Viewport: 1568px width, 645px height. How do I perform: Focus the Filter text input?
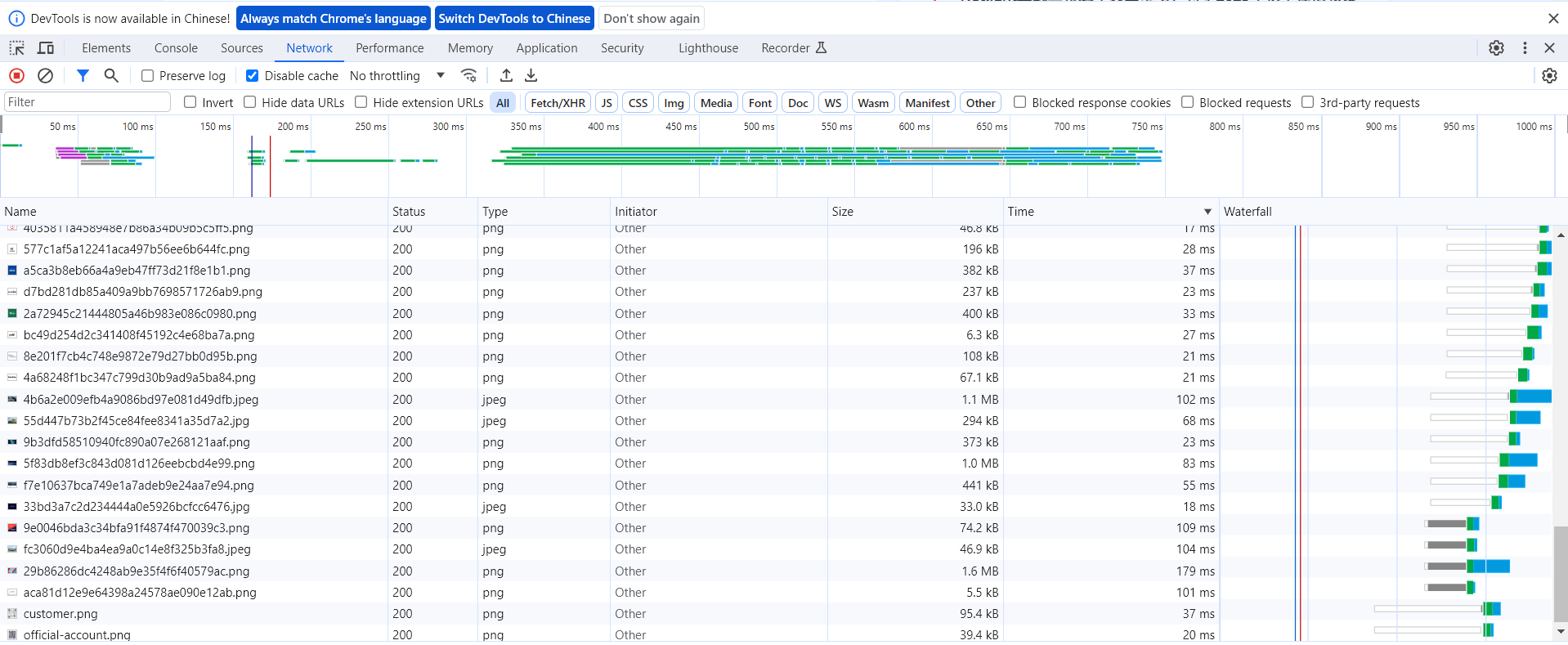pyautogui.click(x=87, y=102)
